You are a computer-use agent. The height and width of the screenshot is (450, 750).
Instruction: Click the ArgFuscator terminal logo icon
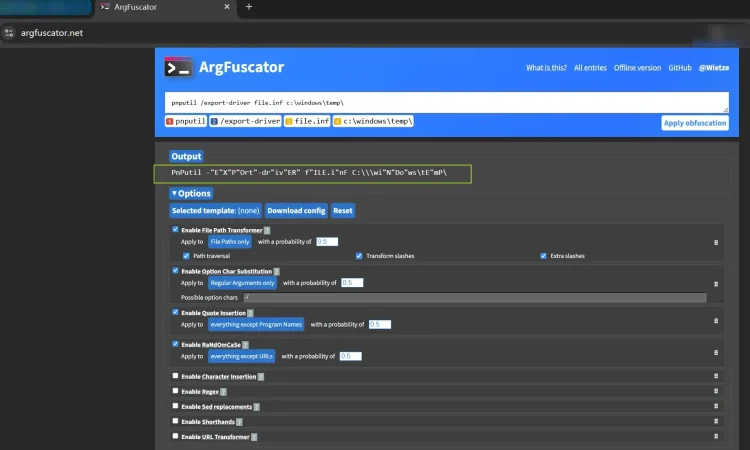tap(178, 67)
